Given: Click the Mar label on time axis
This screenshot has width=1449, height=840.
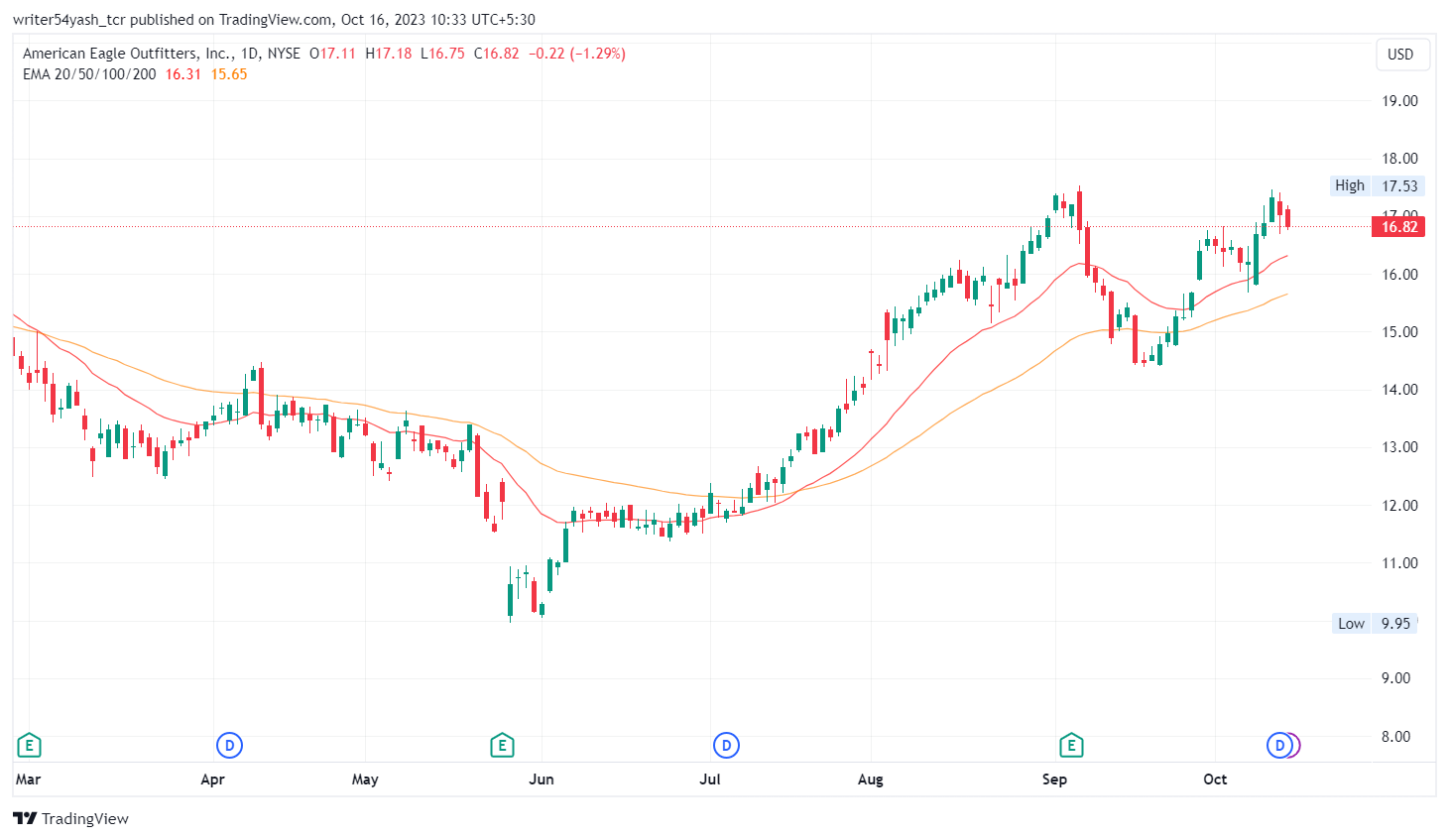Looking at the screenshot, I should 28,780.
